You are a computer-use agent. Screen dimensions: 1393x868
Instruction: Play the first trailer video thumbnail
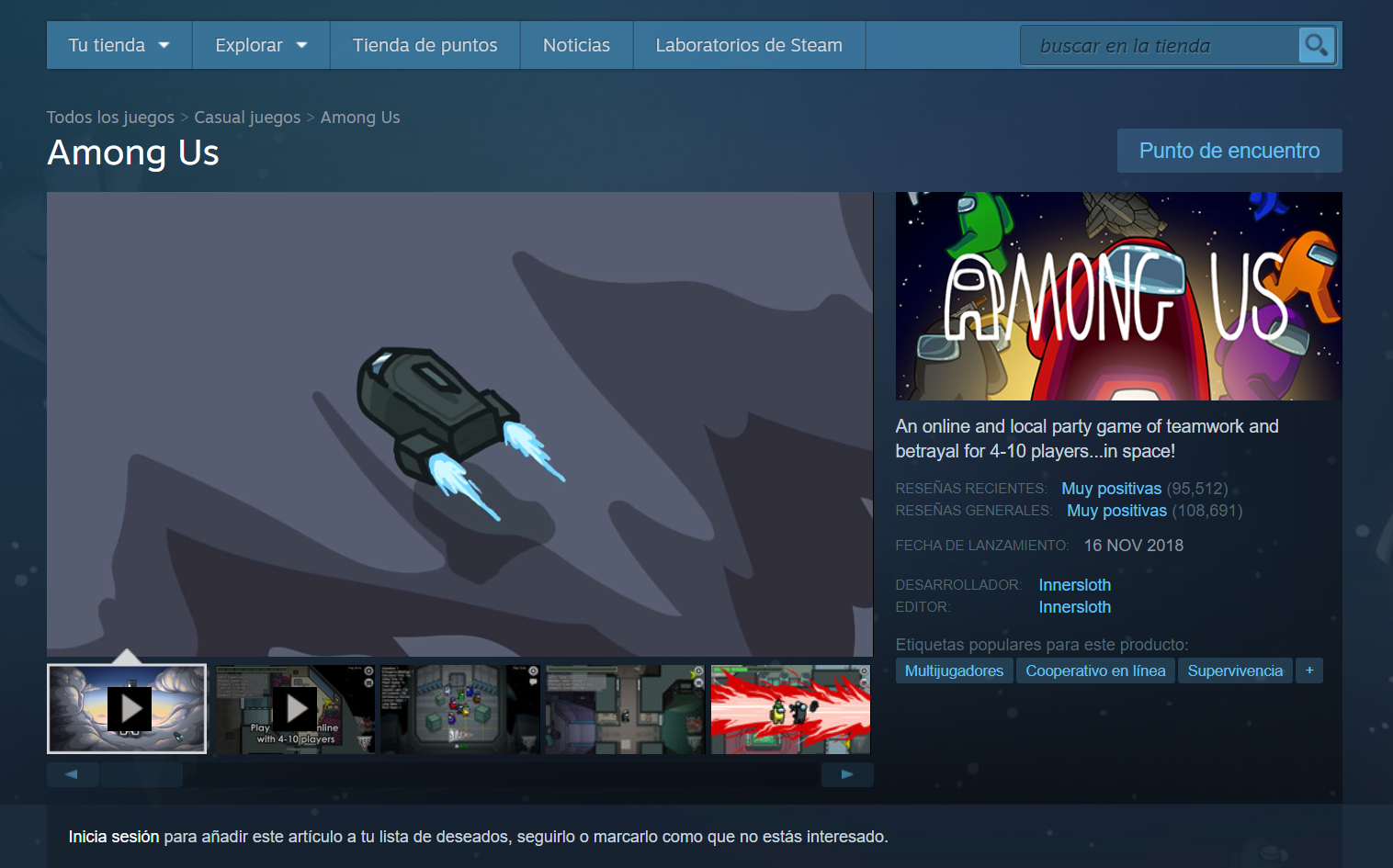coord(128,709)
